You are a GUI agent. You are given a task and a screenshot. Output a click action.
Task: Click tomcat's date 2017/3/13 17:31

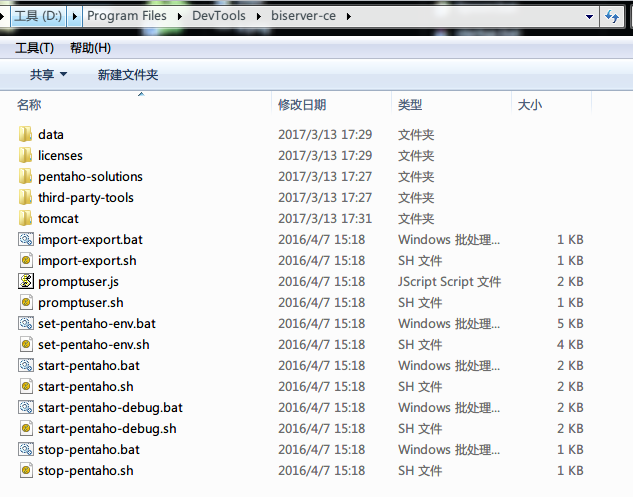click(x=325, y=218)
